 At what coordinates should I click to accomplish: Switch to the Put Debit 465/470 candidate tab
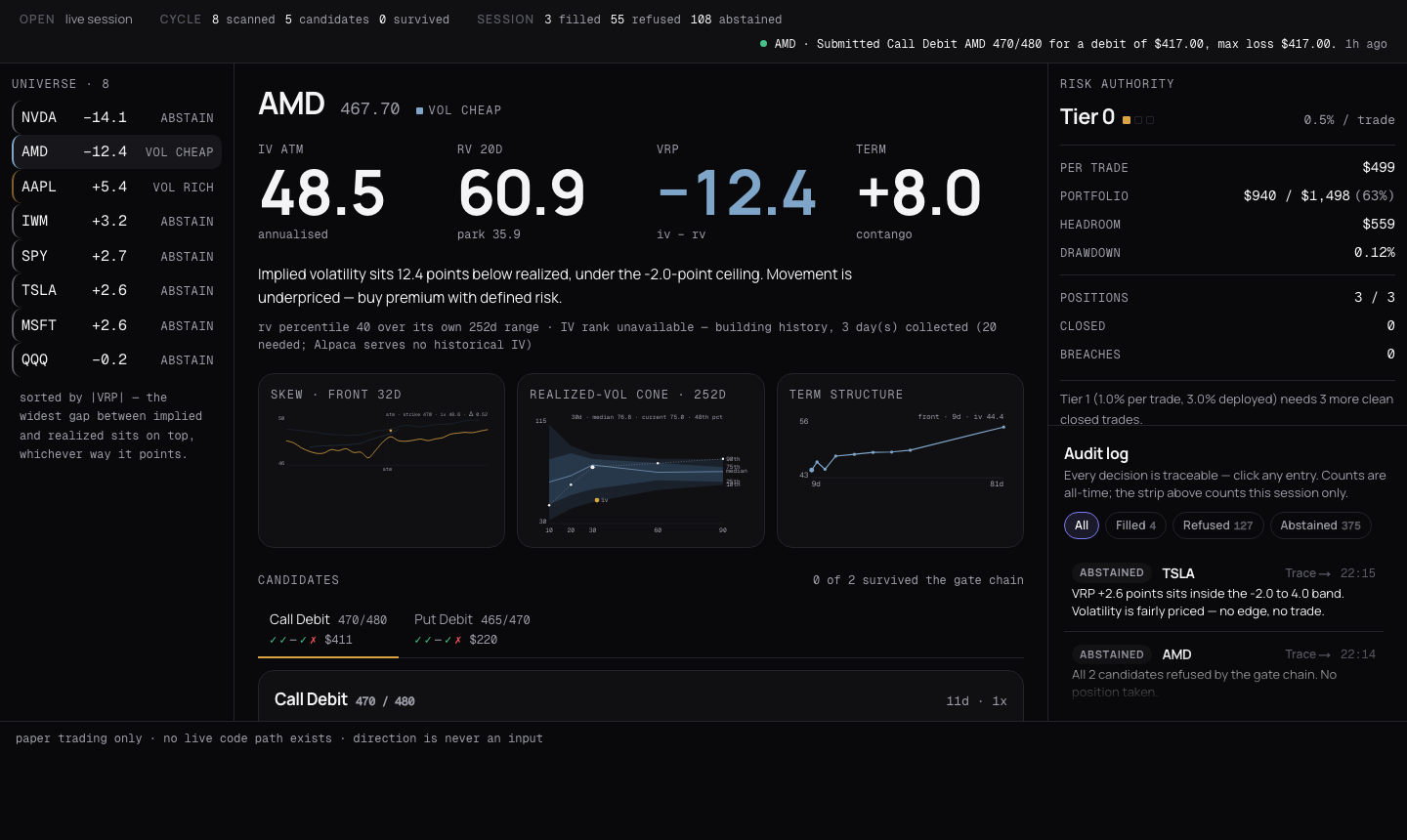point(472,629)
